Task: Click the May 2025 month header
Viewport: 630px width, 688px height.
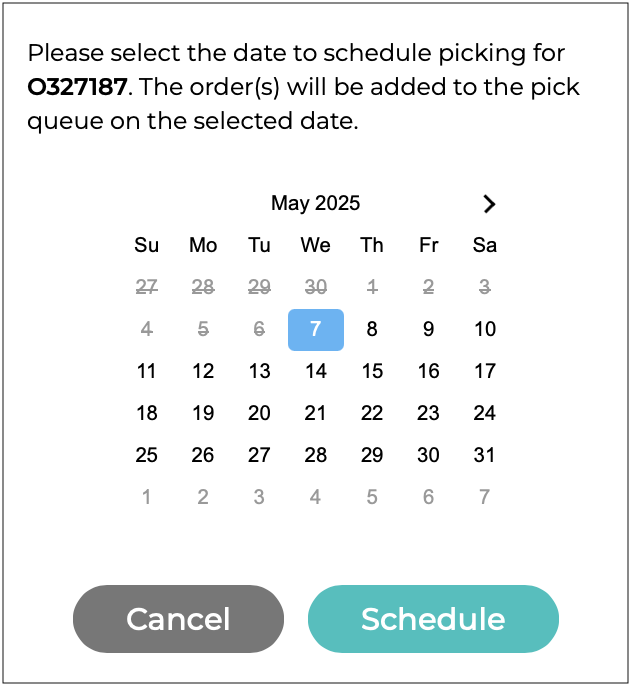Action: pyautogui.click(x=315, y=204)
